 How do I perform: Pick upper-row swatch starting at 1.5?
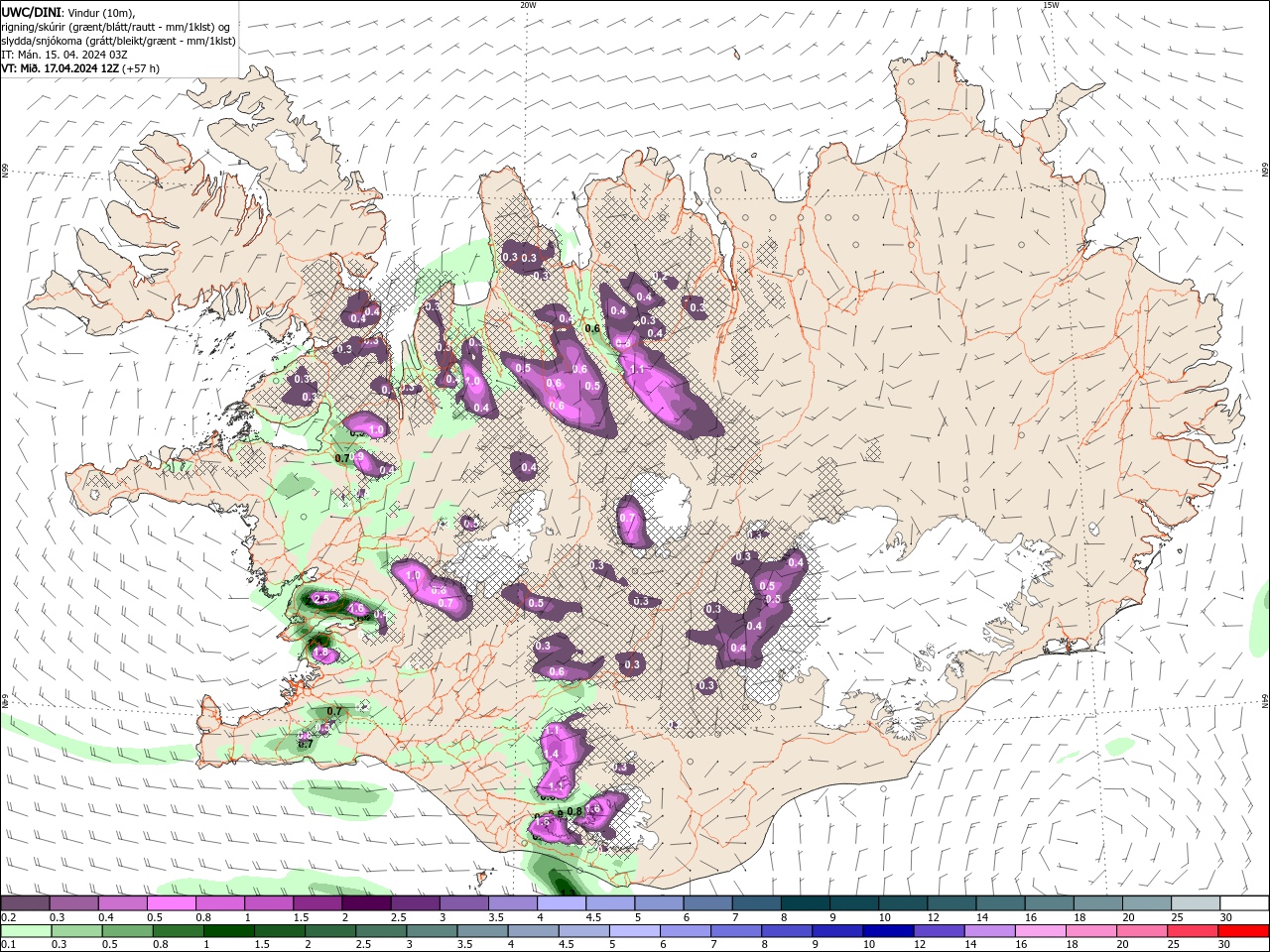[x=317, y=903]
